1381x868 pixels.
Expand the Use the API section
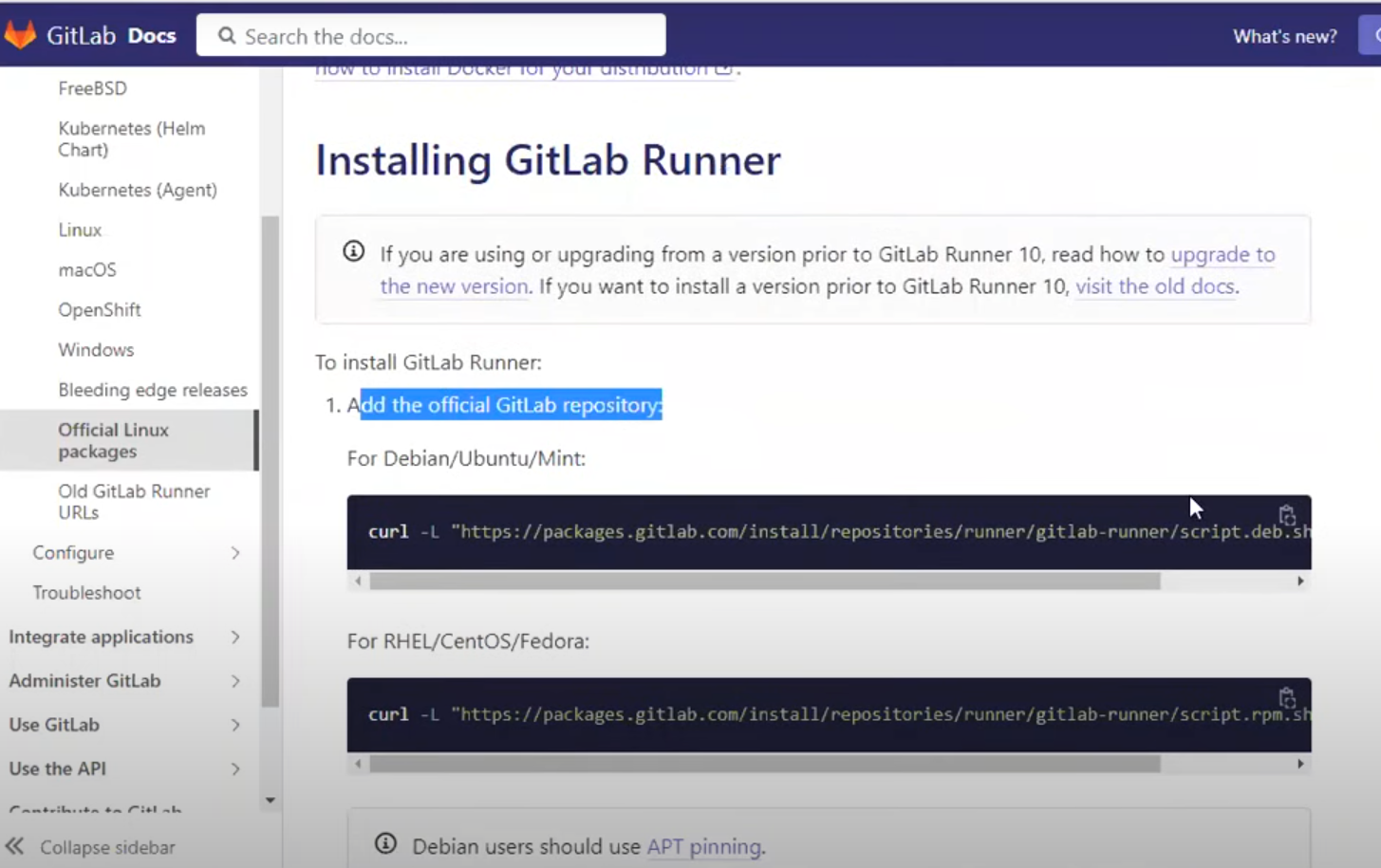(x=235, y=769)
